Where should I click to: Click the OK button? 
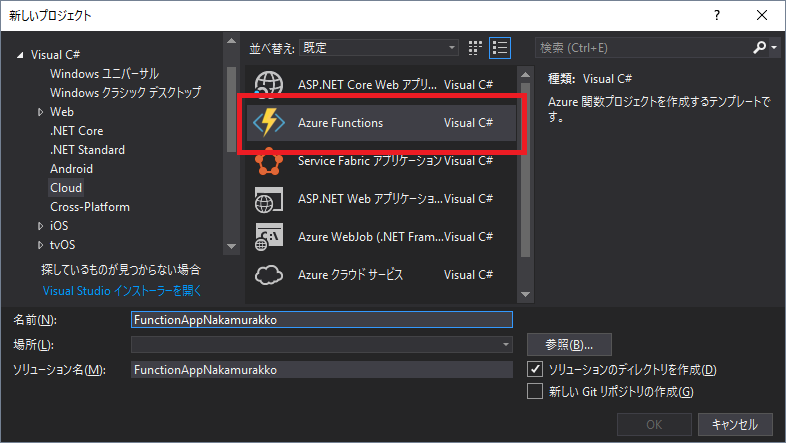pyautogui.click(x=654, y=424)
